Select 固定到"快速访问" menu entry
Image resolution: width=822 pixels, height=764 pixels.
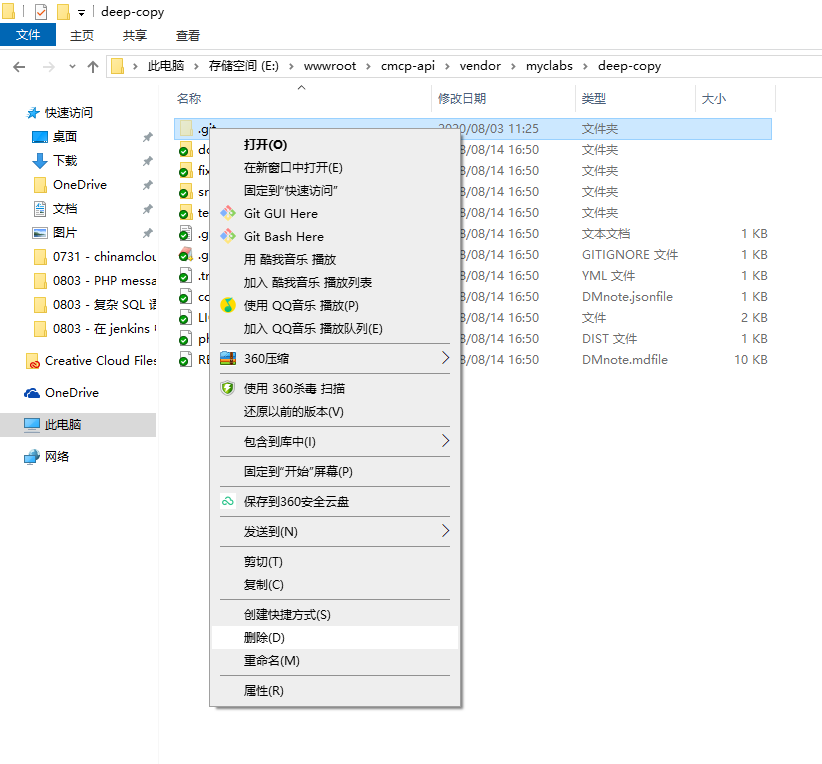(335, 191)
